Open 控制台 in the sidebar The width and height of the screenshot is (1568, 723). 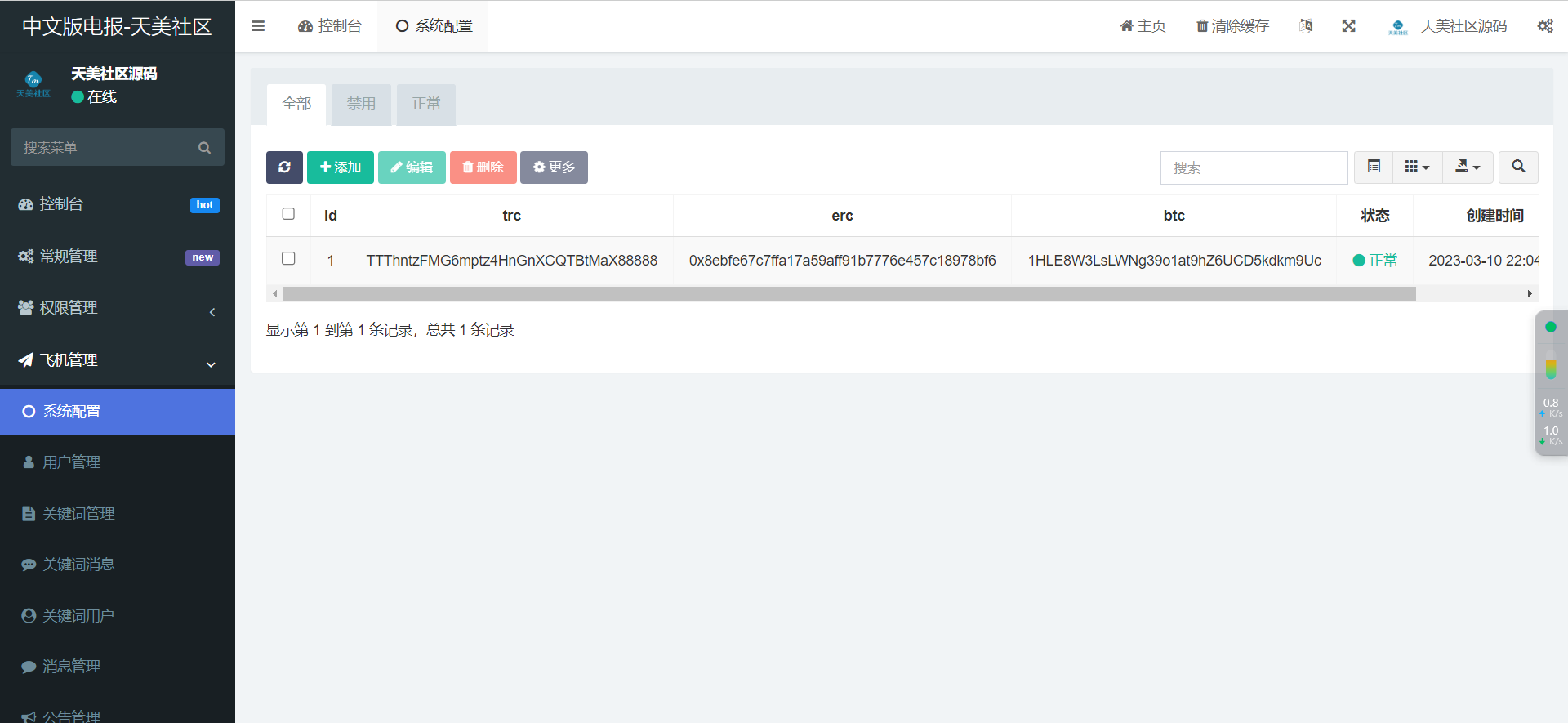118,204
